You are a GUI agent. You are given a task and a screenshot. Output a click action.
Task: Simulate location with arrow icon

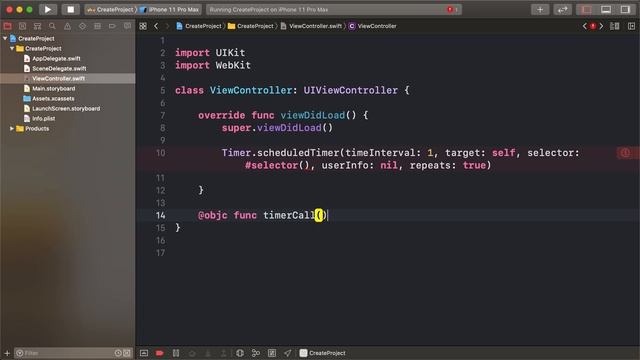[287, 353]
